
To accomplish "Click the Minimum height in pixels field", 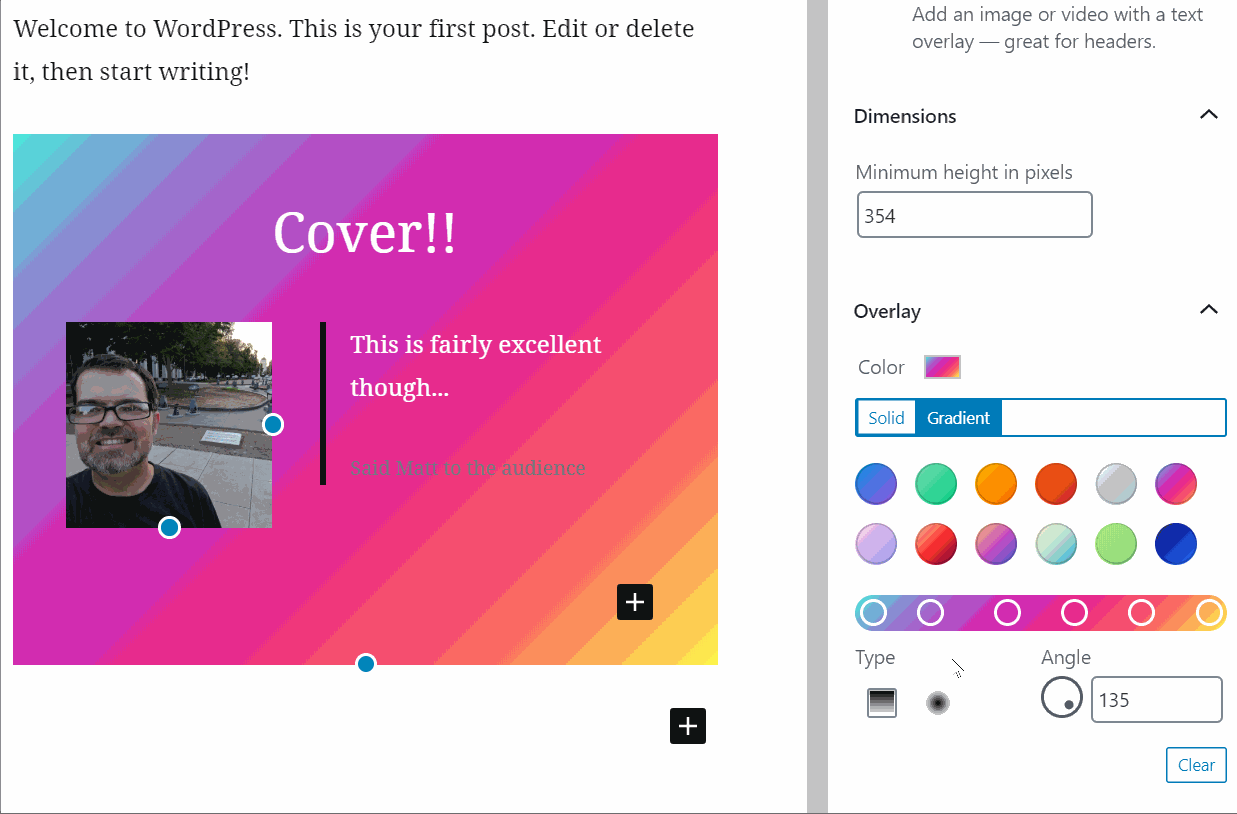I will 974,216.
